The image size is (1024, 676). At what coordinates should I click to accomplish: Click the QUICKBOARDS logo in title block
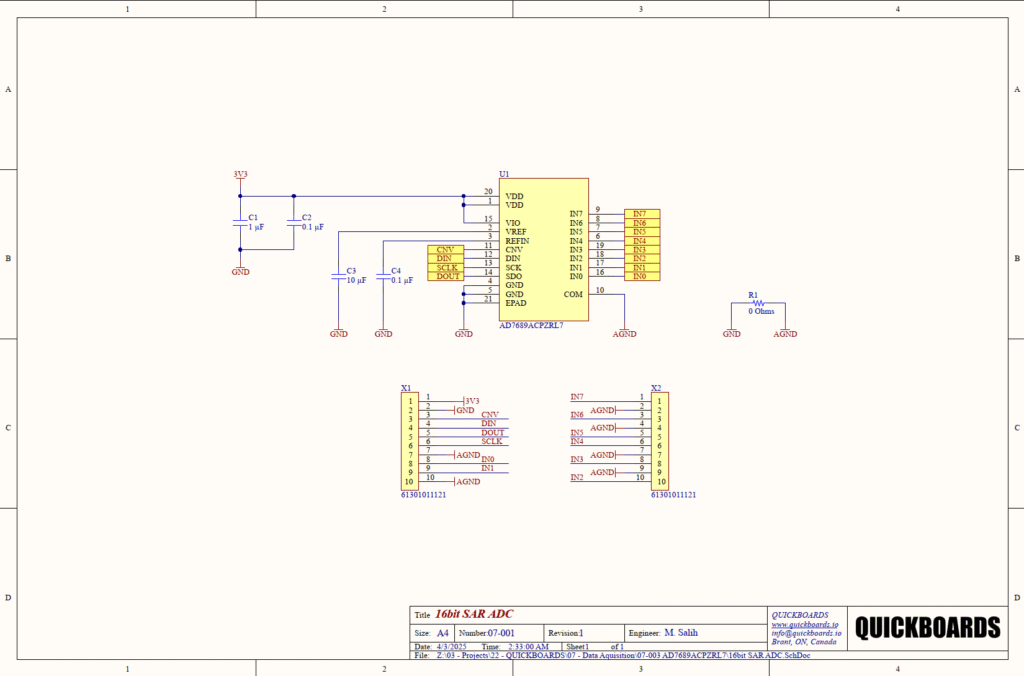[927, 627]
